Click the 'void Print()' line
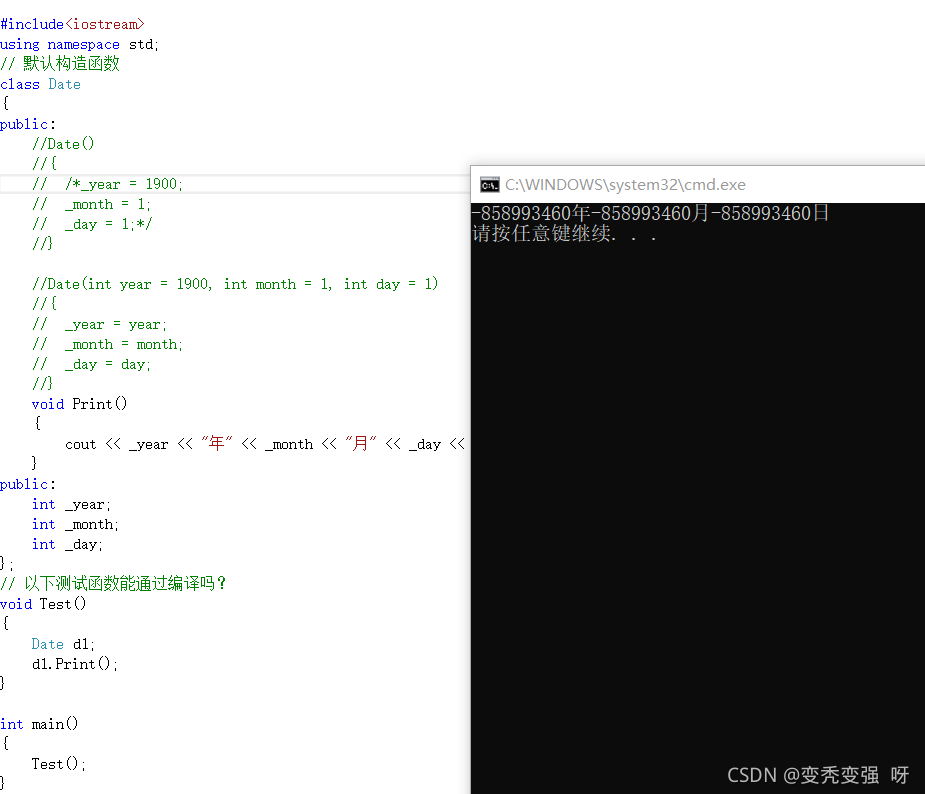This screenshot has height=794, width=925. (79, 404)
